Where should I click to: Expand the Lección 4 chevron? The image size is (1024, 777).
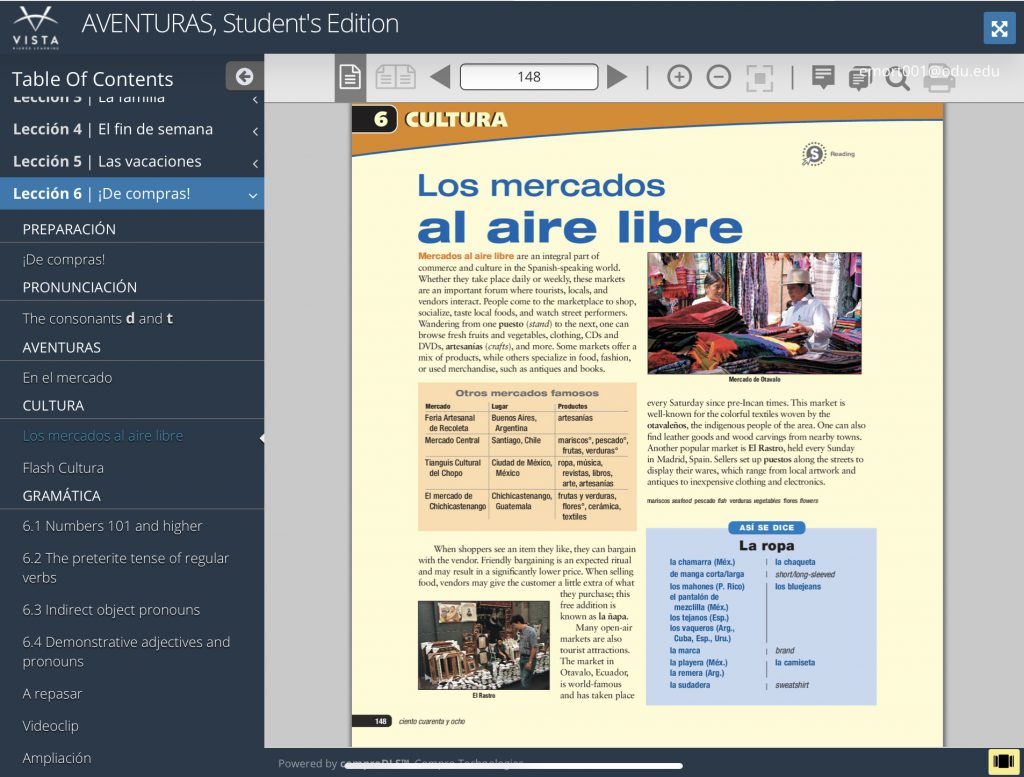(255, 131)
